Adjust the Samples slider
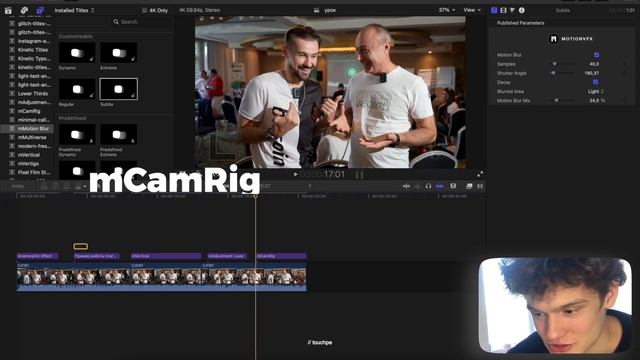 tap(564, 64)
